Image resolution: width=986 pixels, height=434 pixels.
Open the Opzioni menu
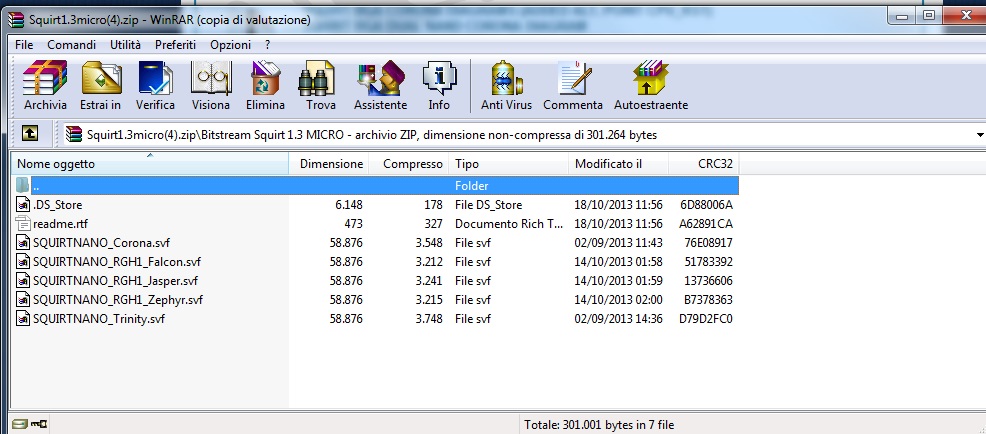[x=231, y=45]
